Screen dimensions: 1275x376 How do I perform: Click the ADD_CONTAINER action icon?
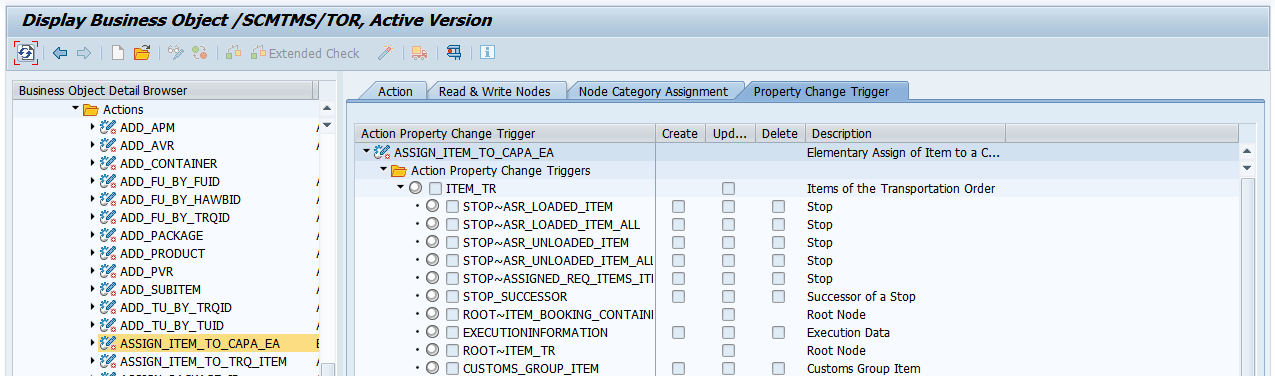109,164
